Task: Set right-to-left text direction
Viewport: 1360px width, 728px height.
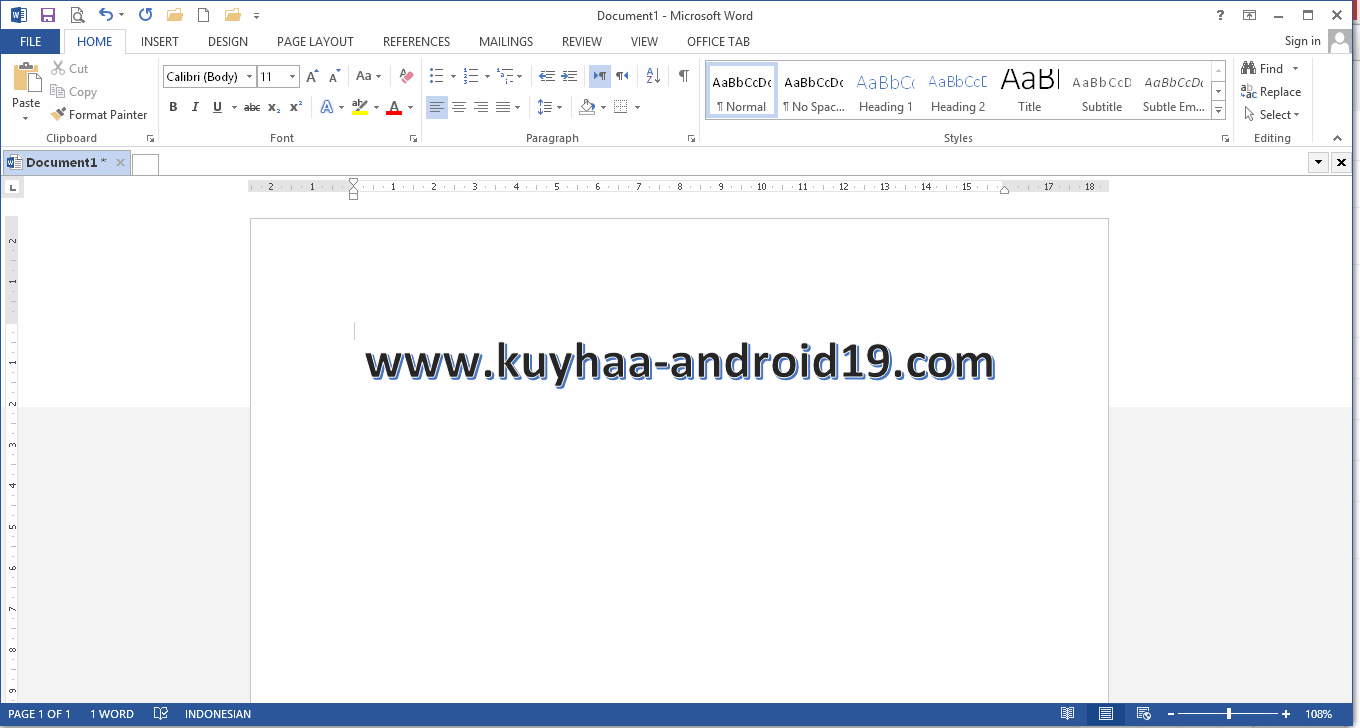Action: (622, 77)
